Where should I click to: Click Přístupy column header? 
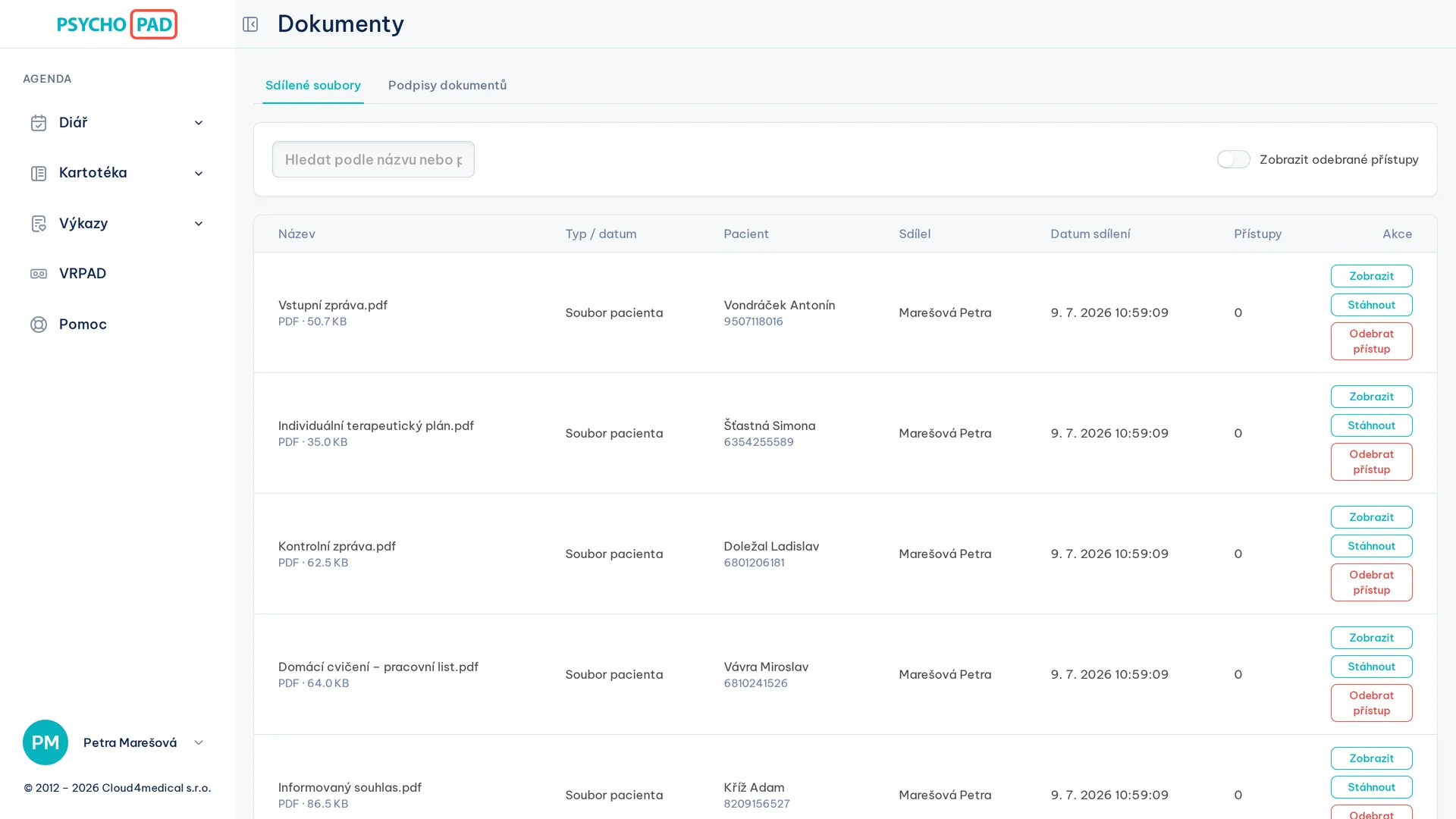coord(1257,234)
